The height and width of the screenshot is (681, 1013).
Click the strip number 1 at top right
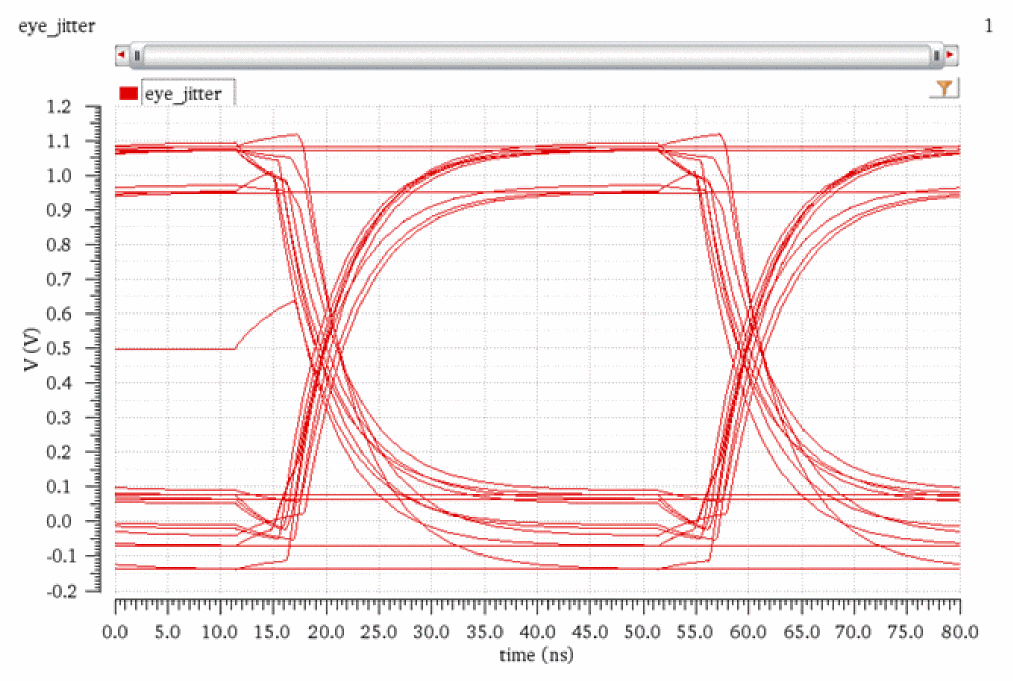[988, 26]
